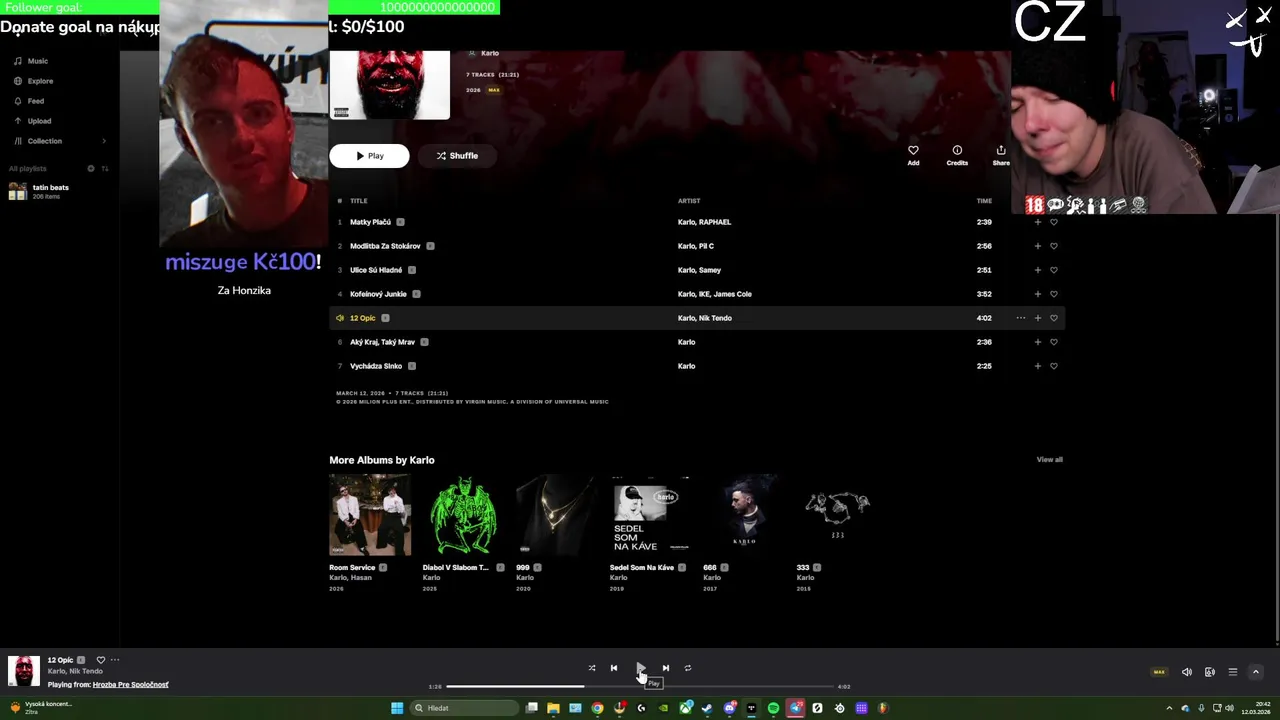The height and width of the screenshot is (720, 1280).
Task: Like Ulice Sú Hladné heart icon
Action: coord(1053,270)
